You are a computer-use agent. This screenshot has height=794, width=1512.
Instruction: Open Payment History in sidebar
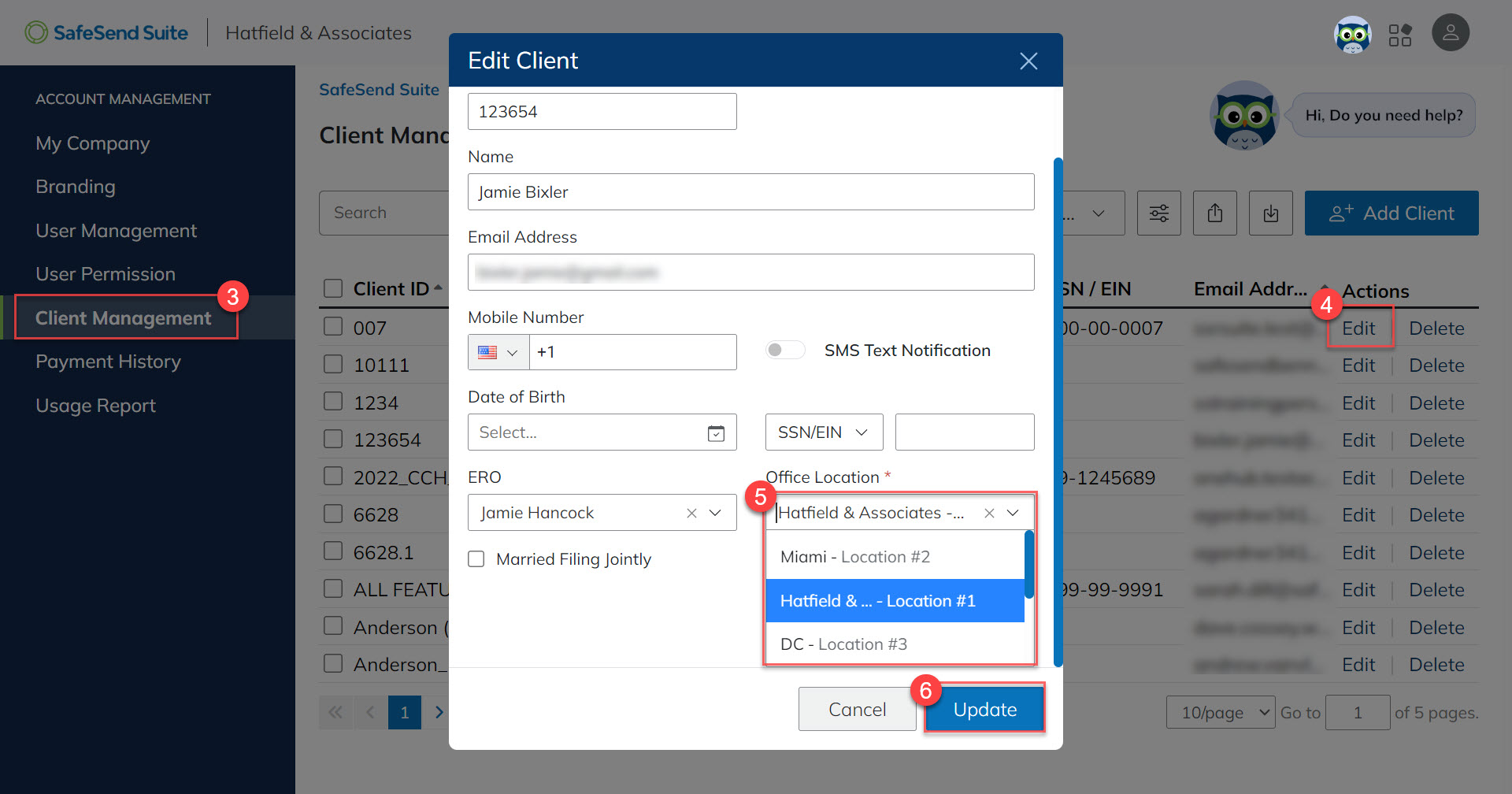[x=109, y=362]
